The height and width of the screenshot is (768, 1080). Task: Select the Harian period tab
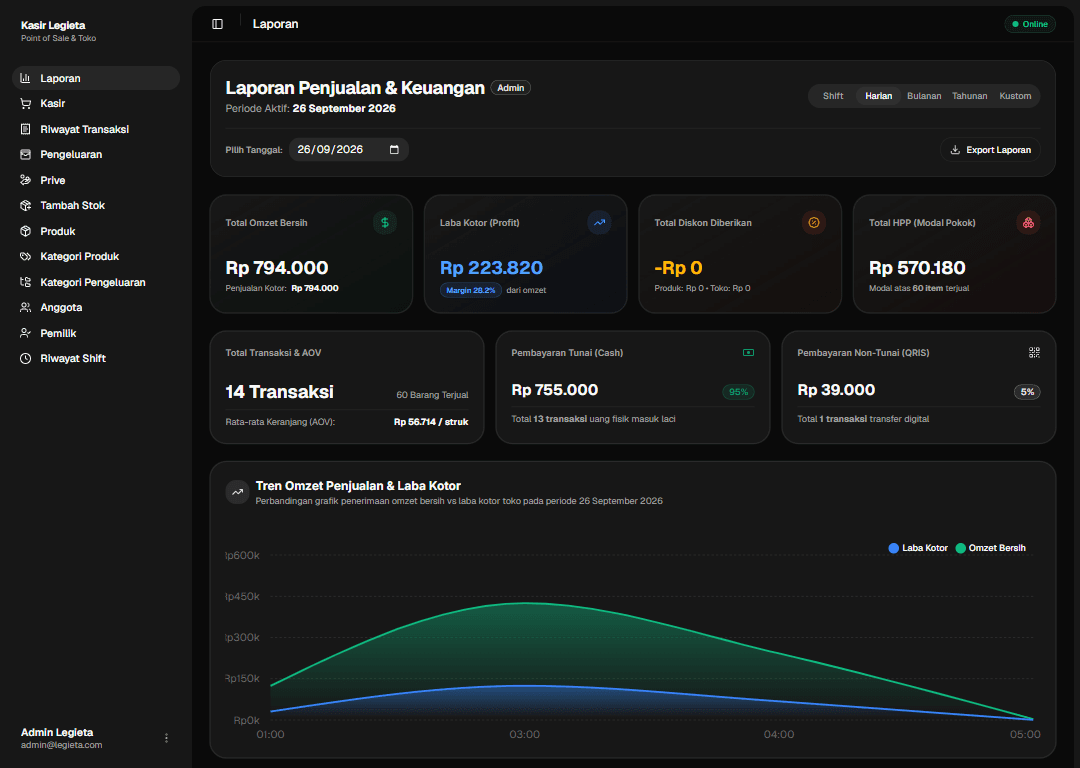click(878, 96)
